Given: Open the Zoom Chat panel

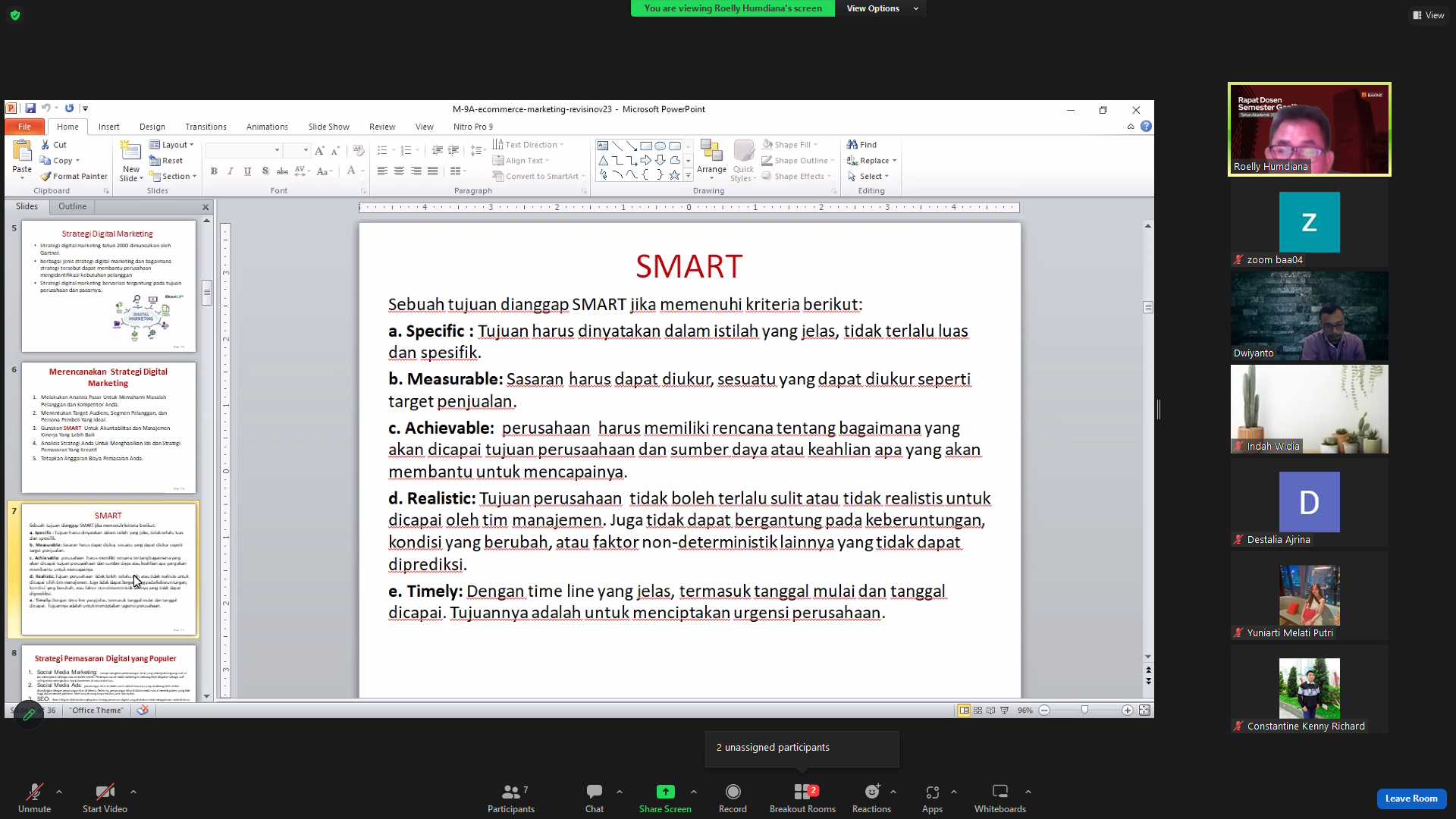Looking at the screenshot, I should (x=595, y=799).
